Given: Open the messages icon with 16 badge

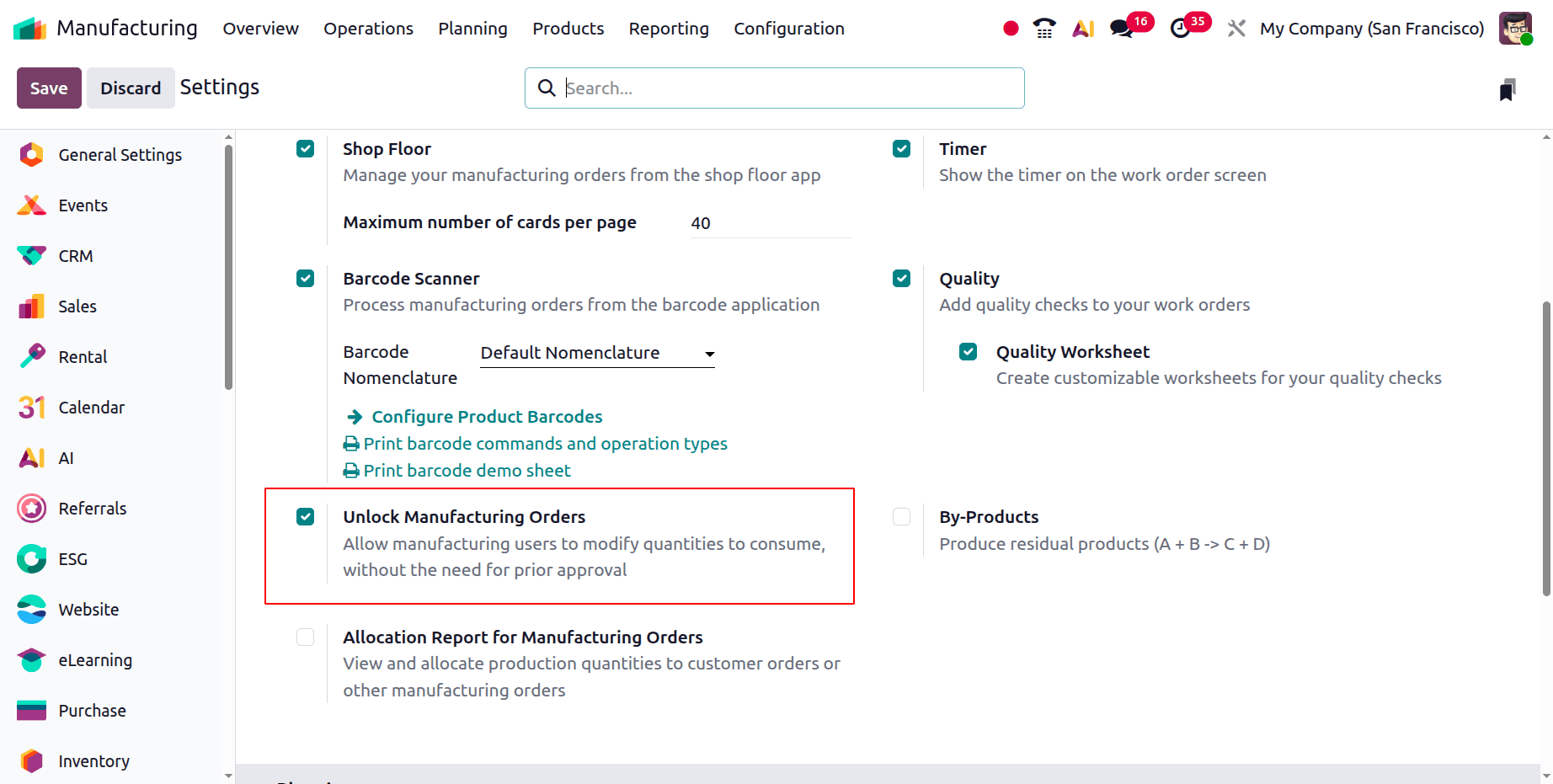Looking at the screenshot, I should [1122, 29].
